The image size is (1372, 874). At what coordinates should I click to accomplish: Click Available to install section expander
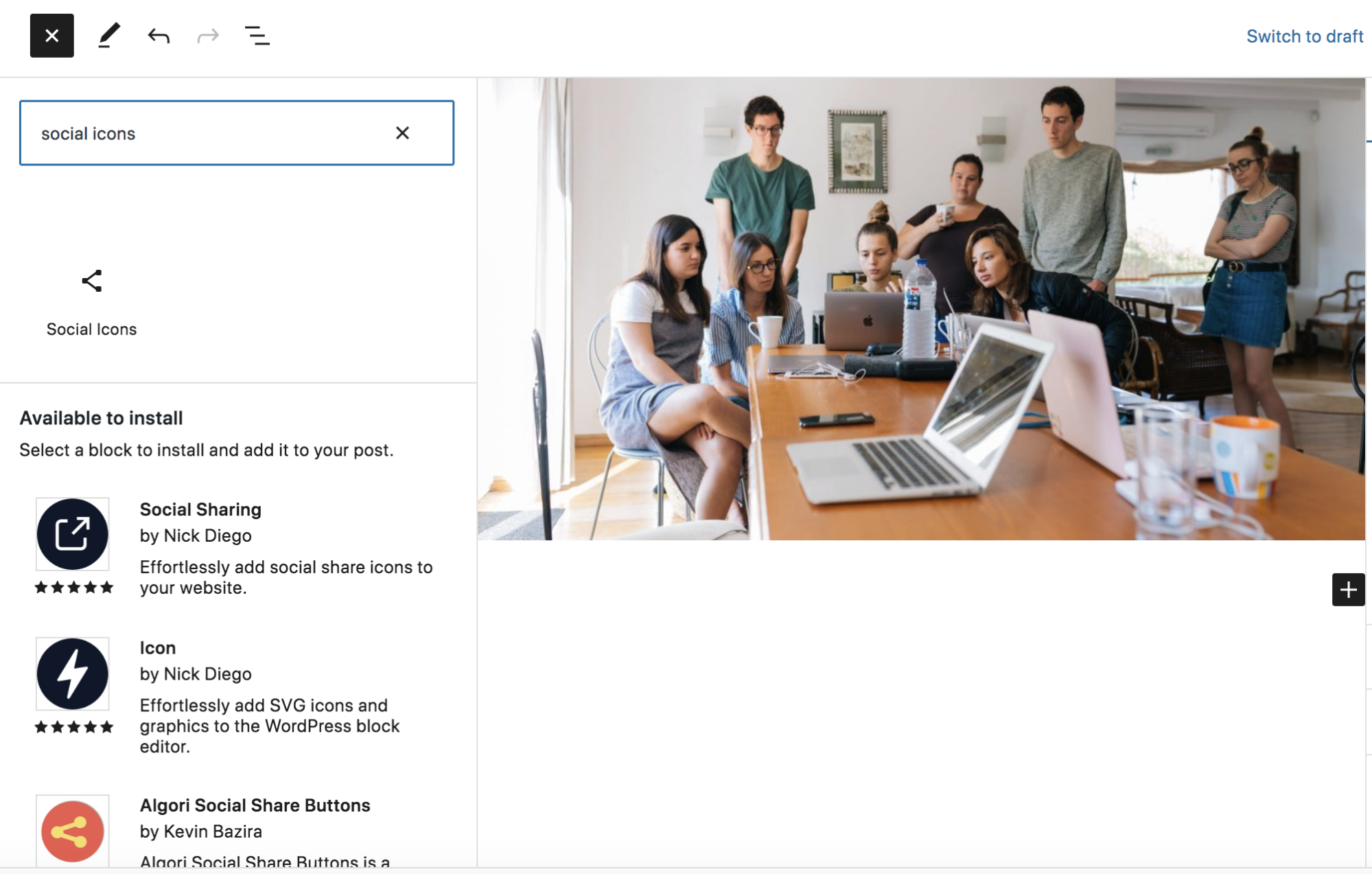[101, 418]
